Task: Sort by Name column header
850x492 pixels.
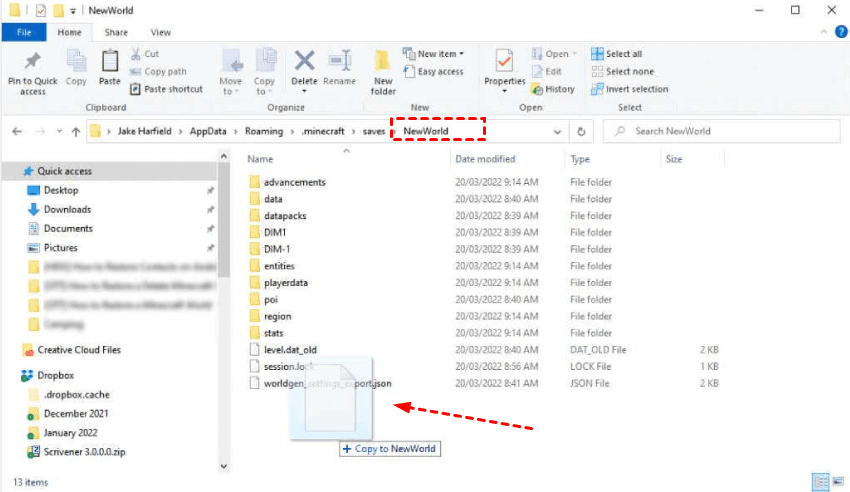Action: click(x=260, y=159)
